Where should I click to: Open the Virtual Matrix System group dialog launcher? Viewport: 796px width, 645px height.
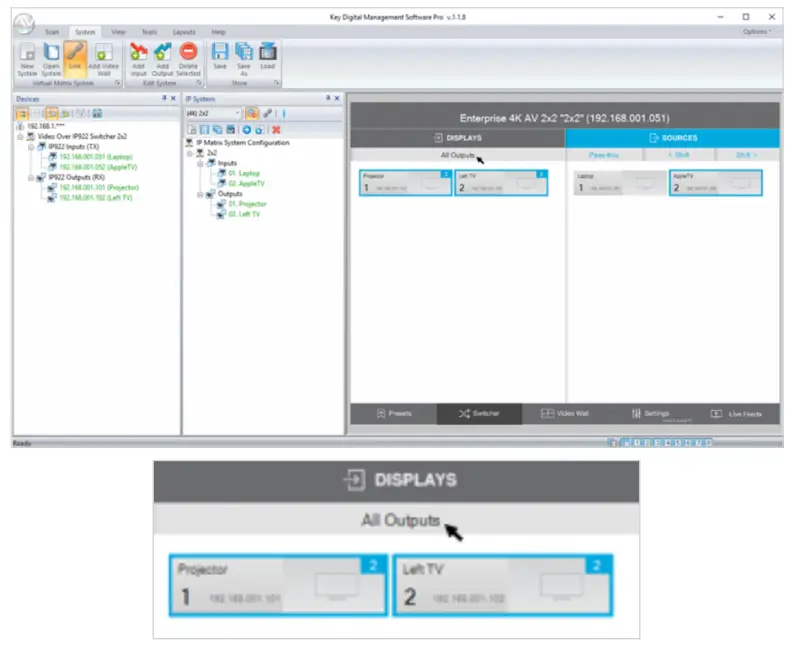[117, 83]
